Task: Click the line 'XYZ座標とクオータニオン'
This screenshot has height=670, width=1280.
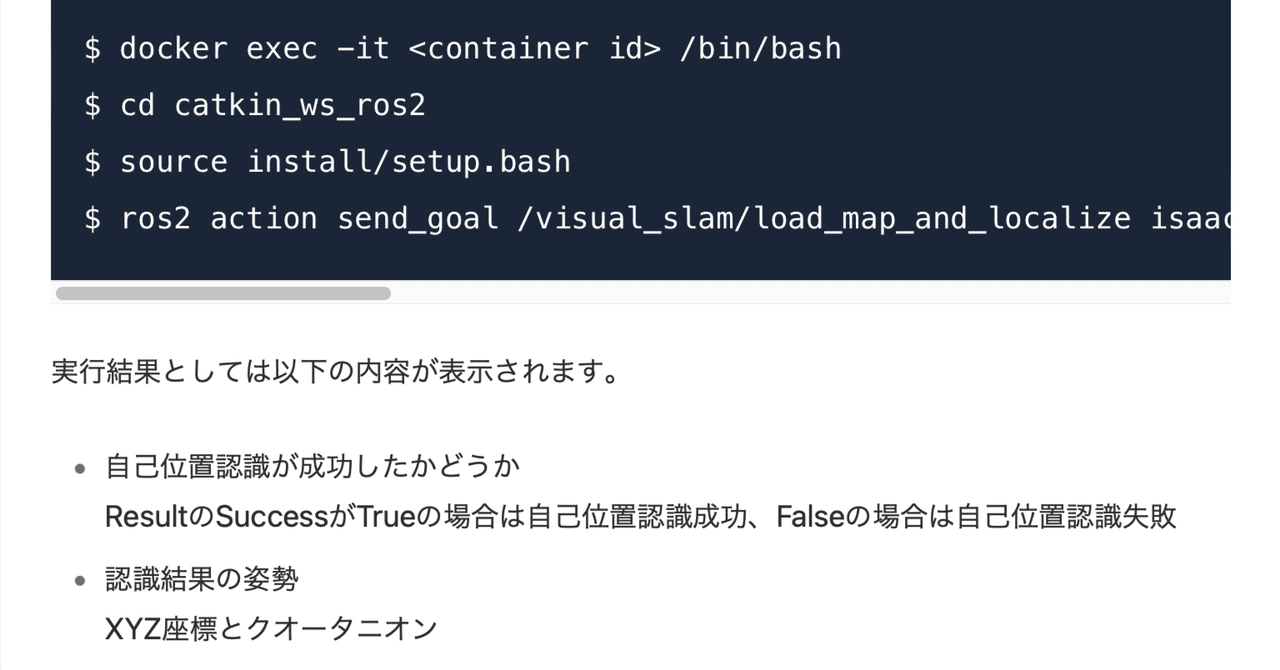Action: 272,629
